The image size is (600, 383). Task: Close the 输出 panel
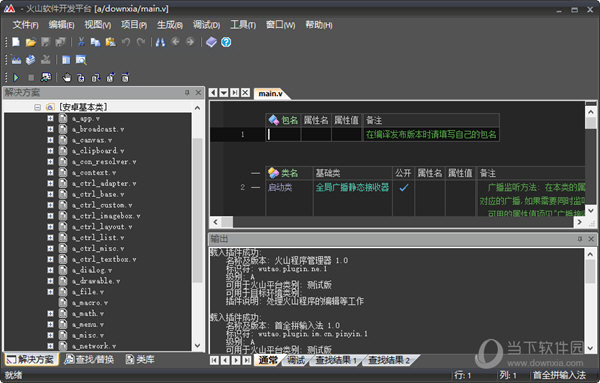click(x=591, y=239)
